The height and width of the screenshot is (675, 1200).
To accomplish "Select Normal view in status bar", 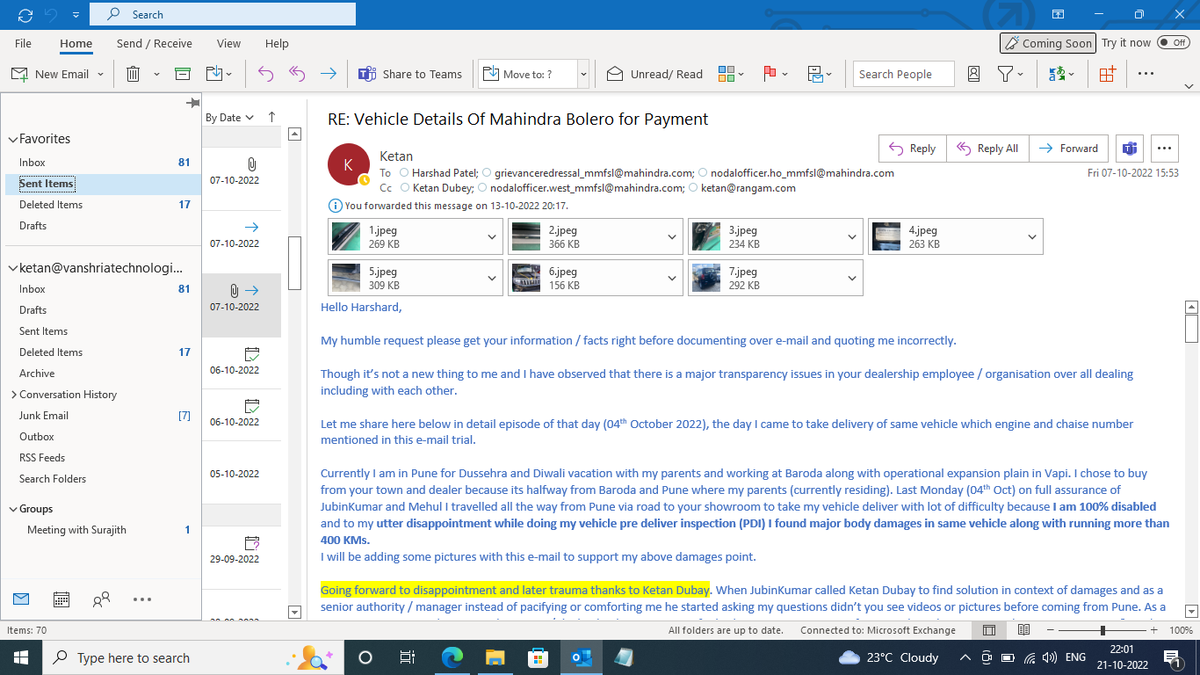I will pos(988,630).
